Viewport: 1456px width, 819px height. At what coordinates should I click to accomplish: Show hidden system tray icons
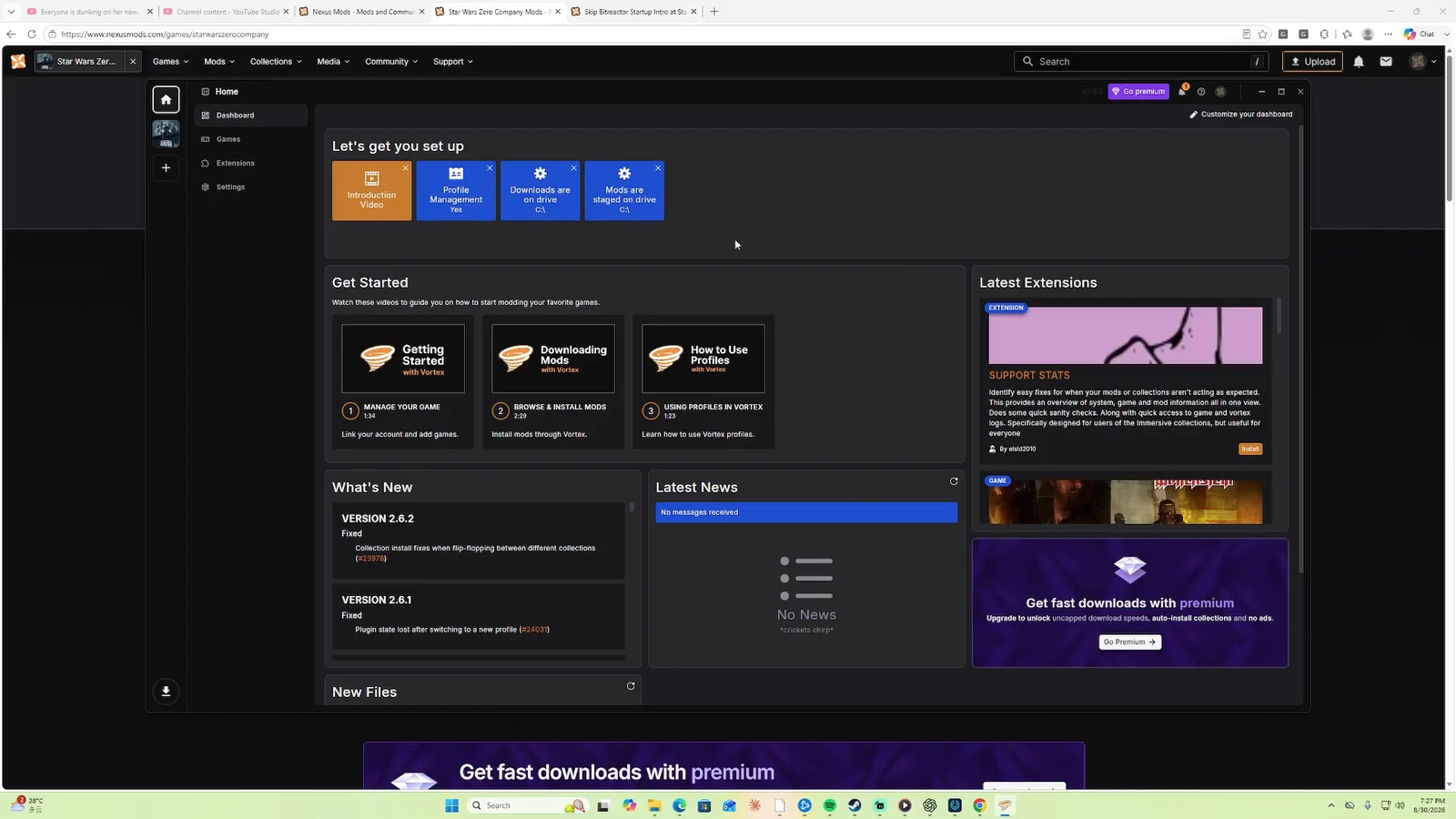pyautogui.click(x=1331, y=805)
